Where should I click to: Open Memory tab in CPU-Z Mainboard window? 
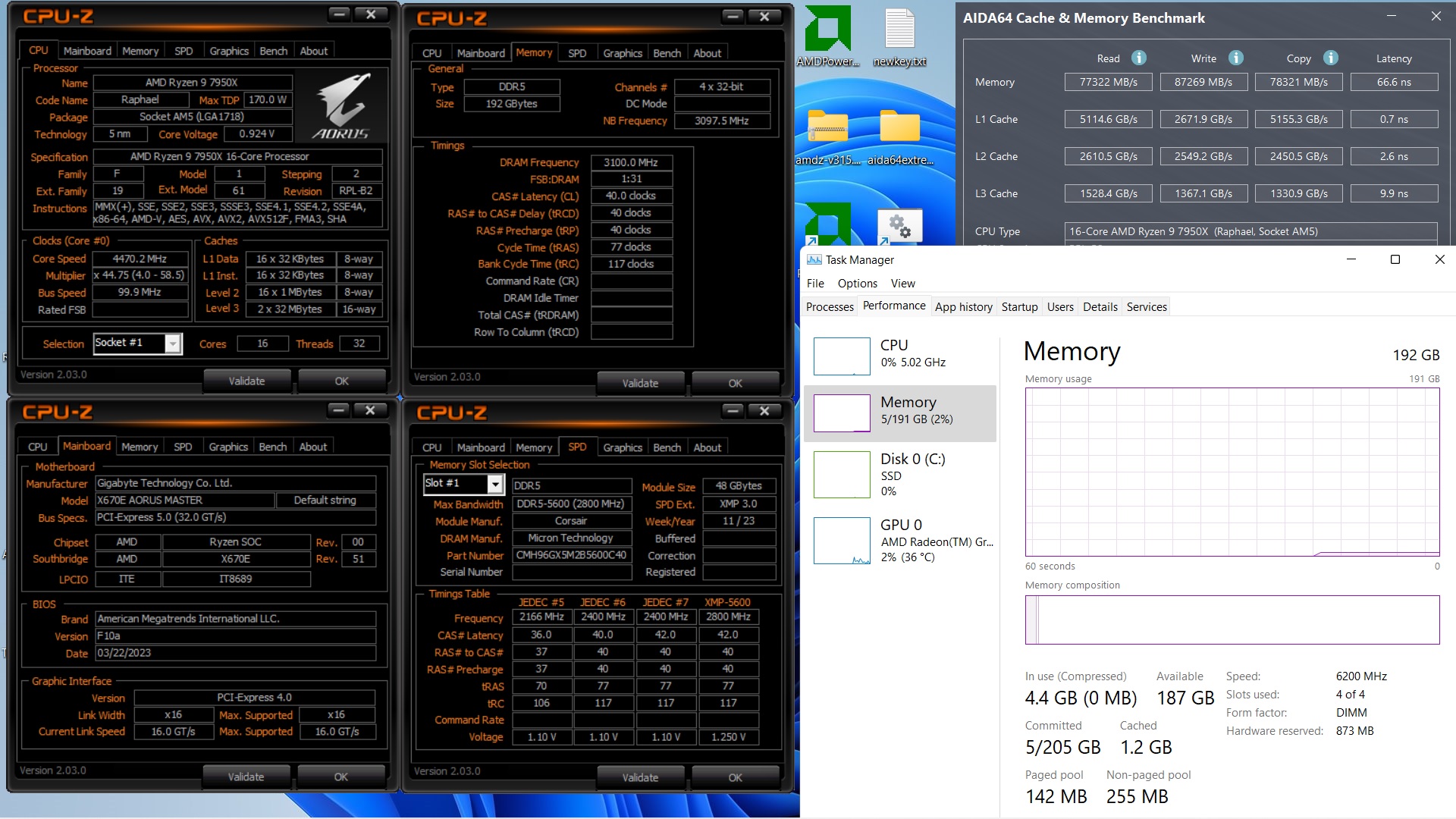pyautogui.click(x=140, y=447)
